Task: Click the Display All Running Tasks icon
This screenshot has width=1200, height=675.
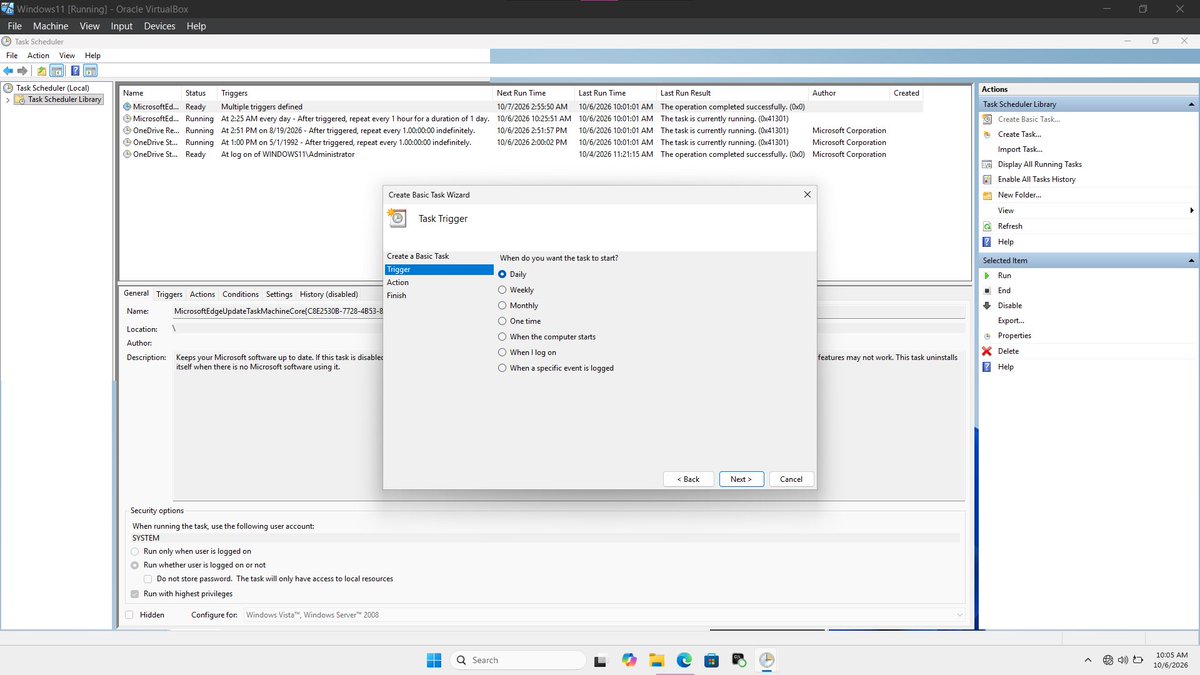Action: point(987,164)
